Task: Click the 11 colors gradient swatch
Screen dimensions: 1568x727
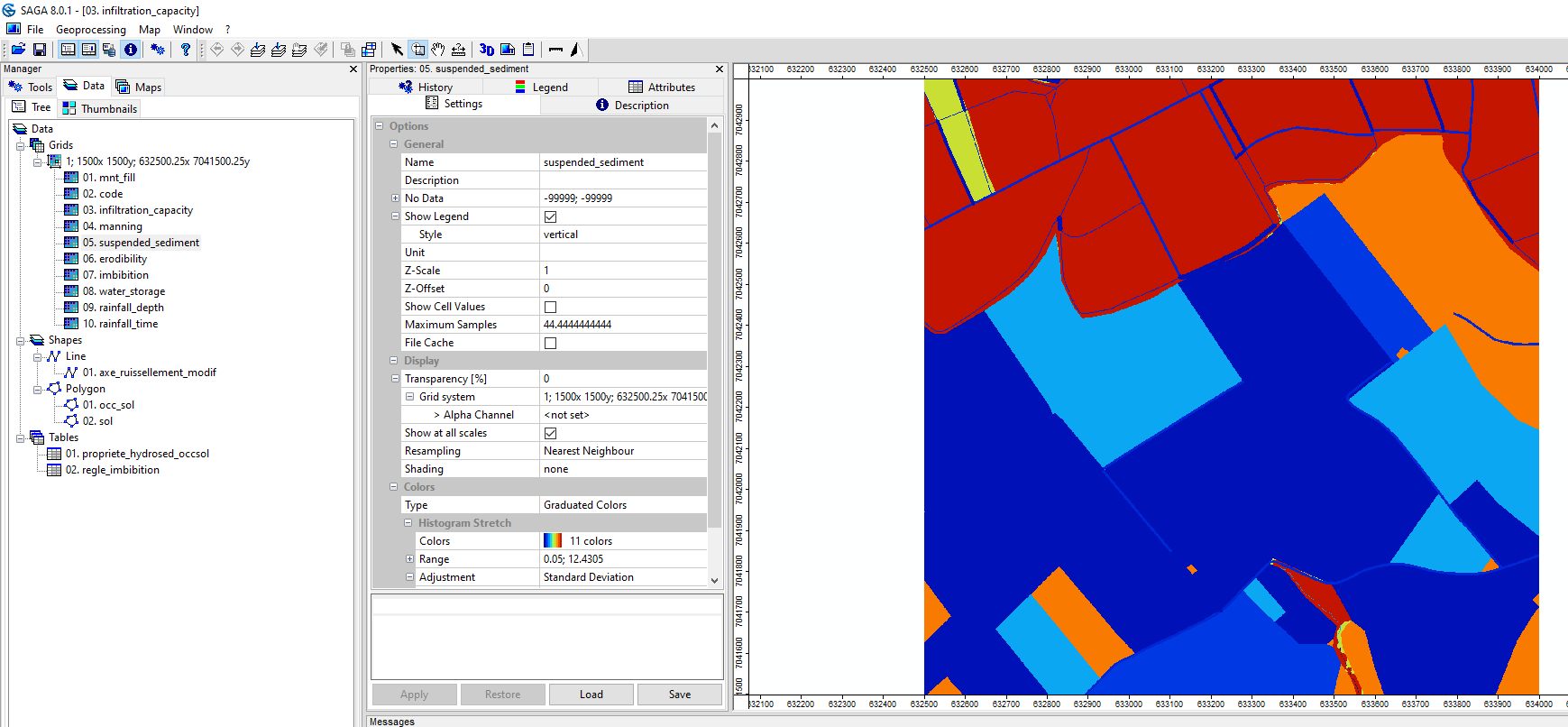Action: 553,541
